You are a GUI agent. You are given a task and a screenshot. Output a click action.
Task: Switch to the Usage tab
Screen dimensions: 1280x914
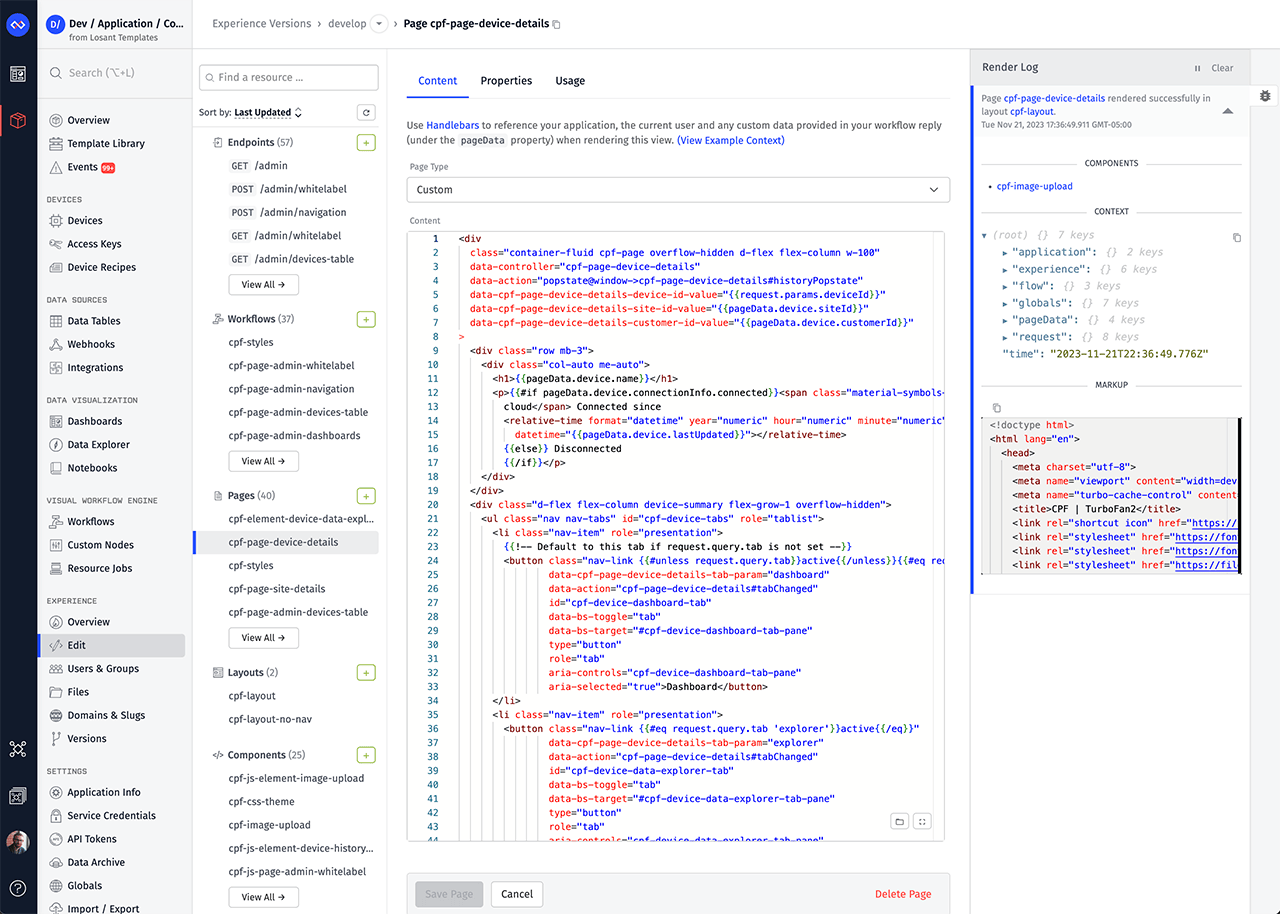[x=570, y=81]
